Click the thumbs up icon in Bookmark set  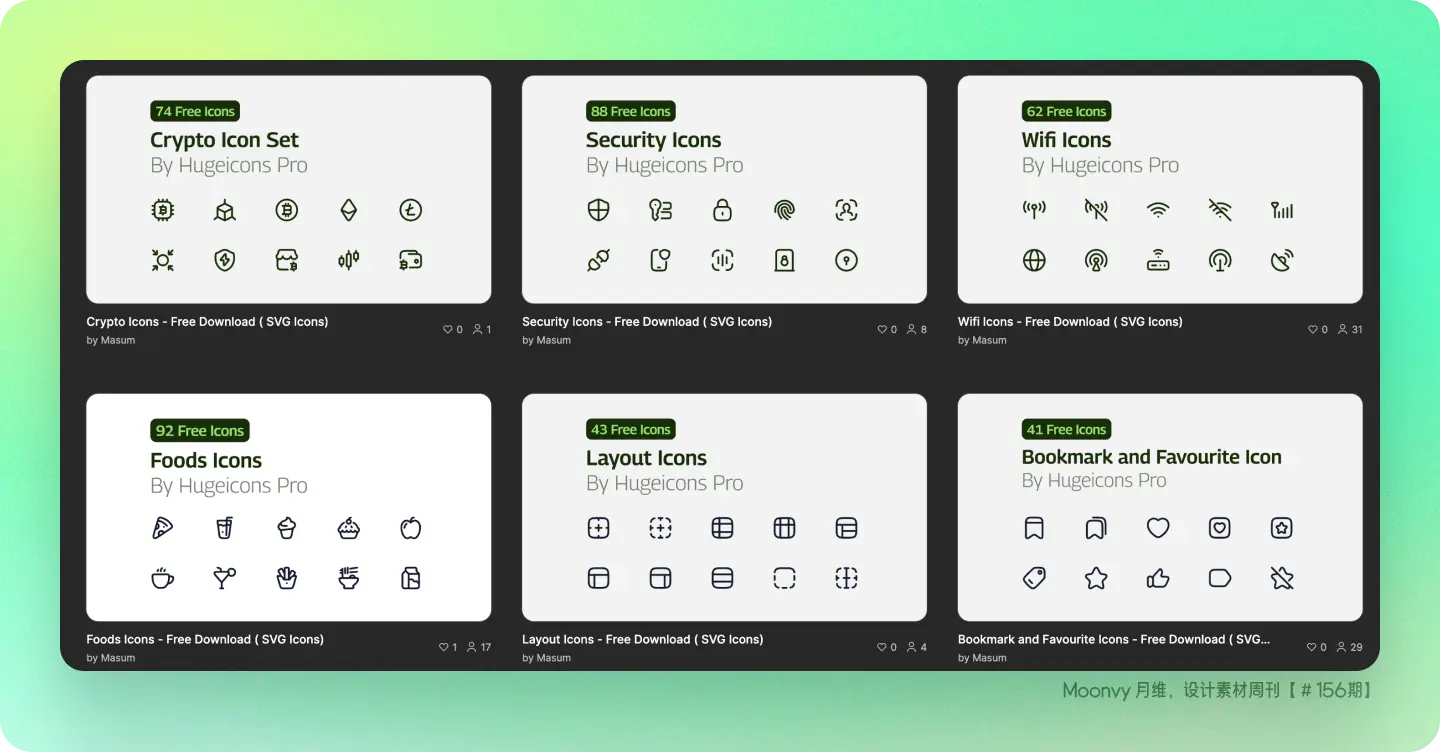click(1158, 578)
